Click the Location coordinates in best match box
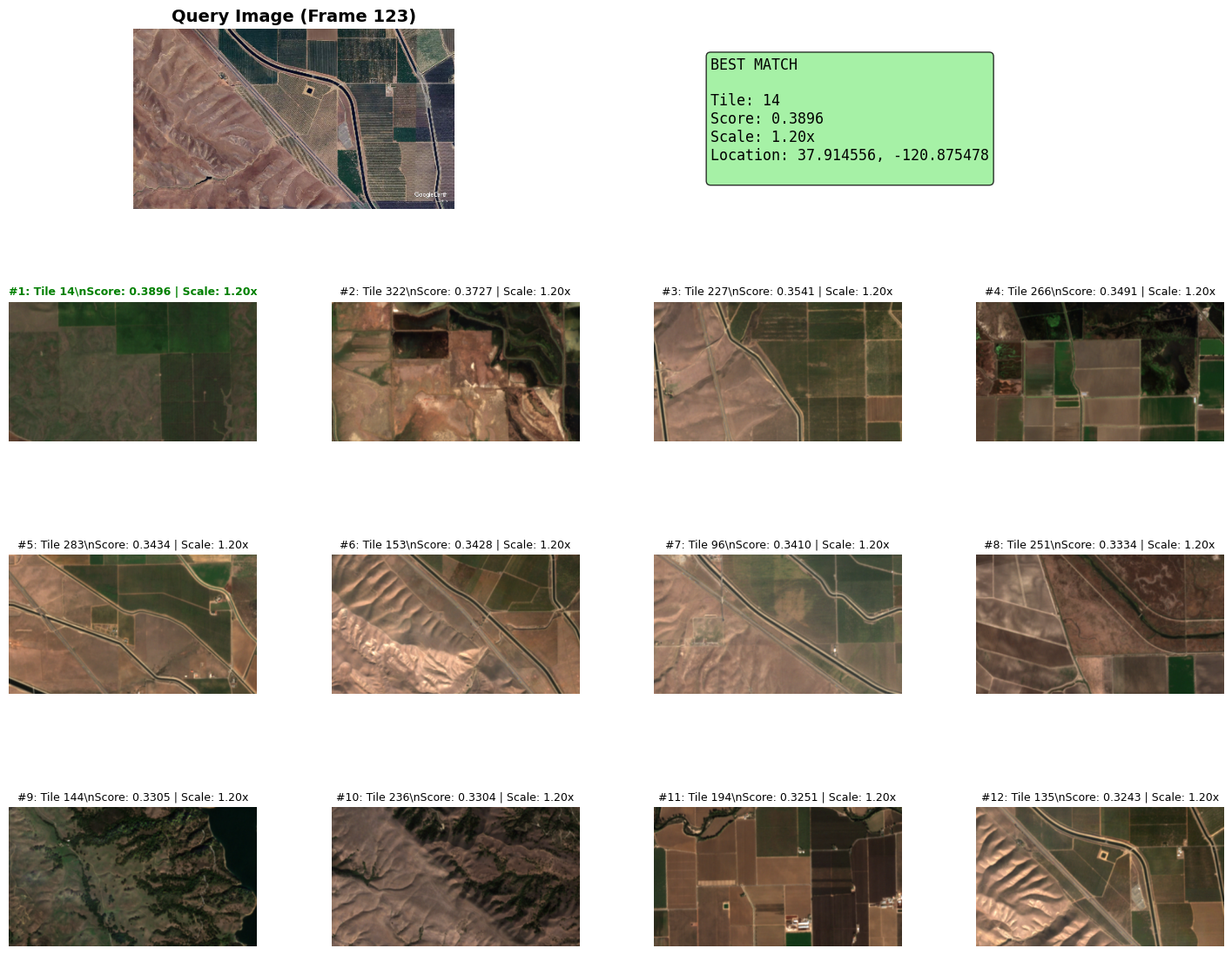Screen dimensions: 1232x955 tap(849, 155)
